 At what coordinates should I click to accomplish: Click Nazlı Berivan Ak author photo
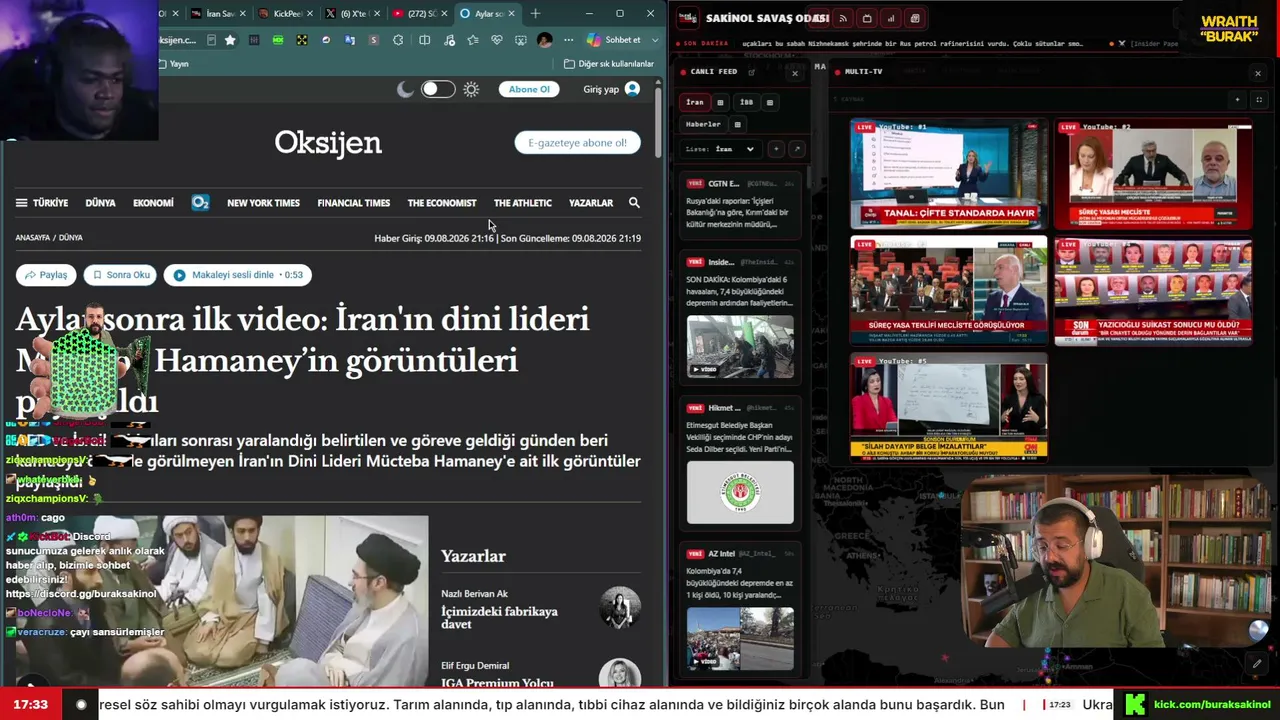(620, 607)
